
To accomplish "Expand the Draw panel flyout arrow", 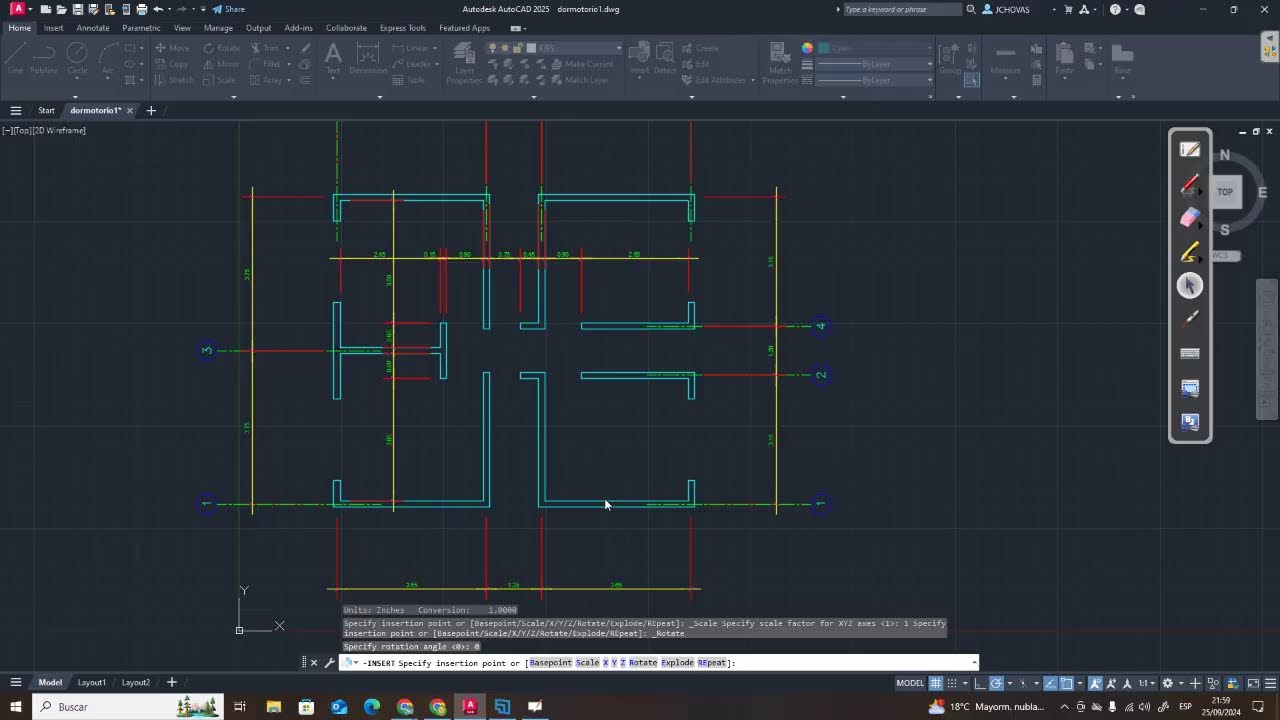I will [76, 97].
